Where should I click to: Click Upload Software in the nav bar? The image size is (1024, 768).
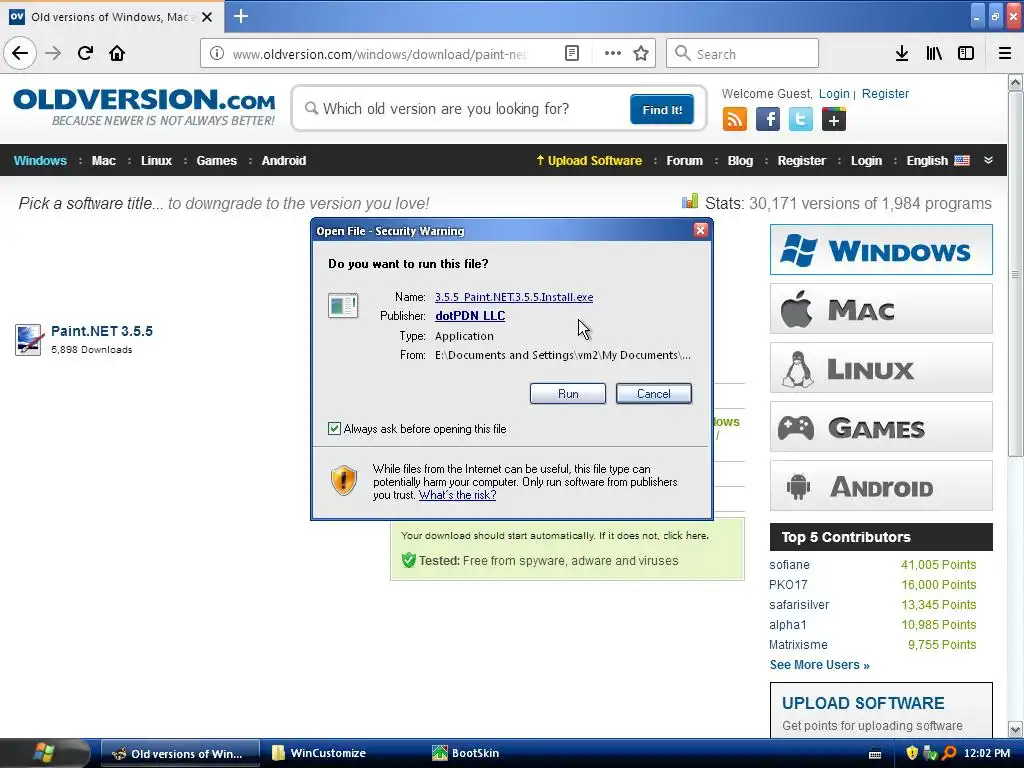[589, 161]
